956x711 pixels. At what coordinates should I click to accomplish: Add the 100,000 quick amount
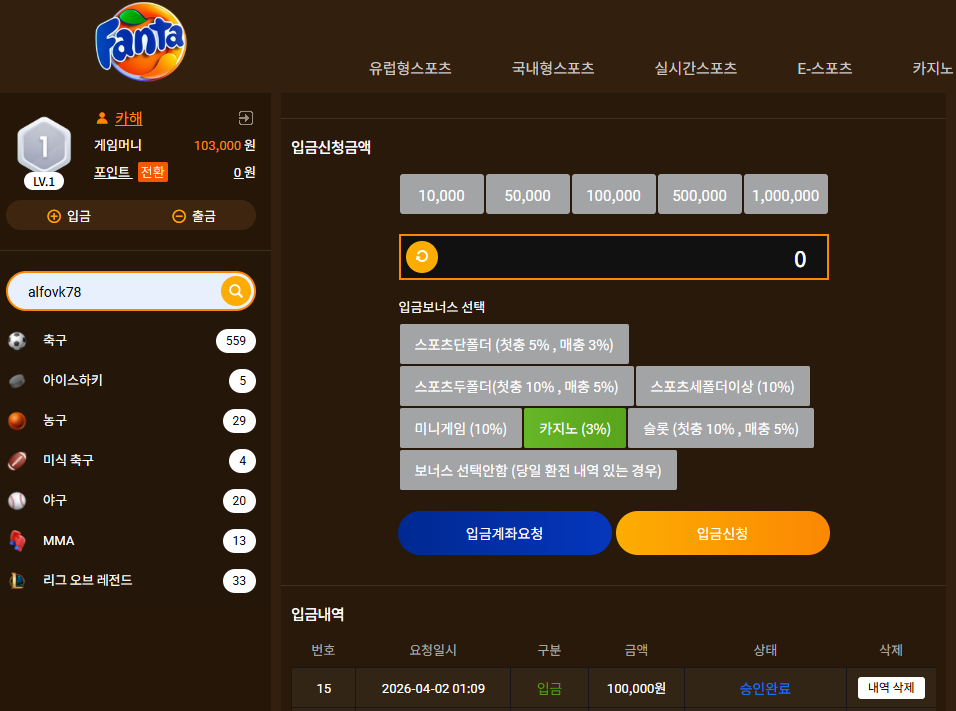[613, 195]
